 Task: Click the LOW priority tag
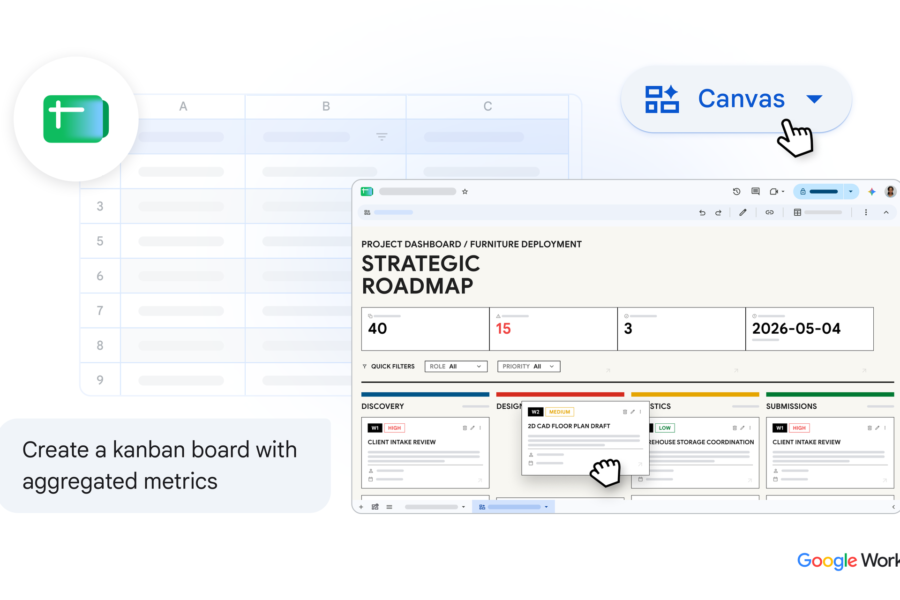click(x=665, y=428)
